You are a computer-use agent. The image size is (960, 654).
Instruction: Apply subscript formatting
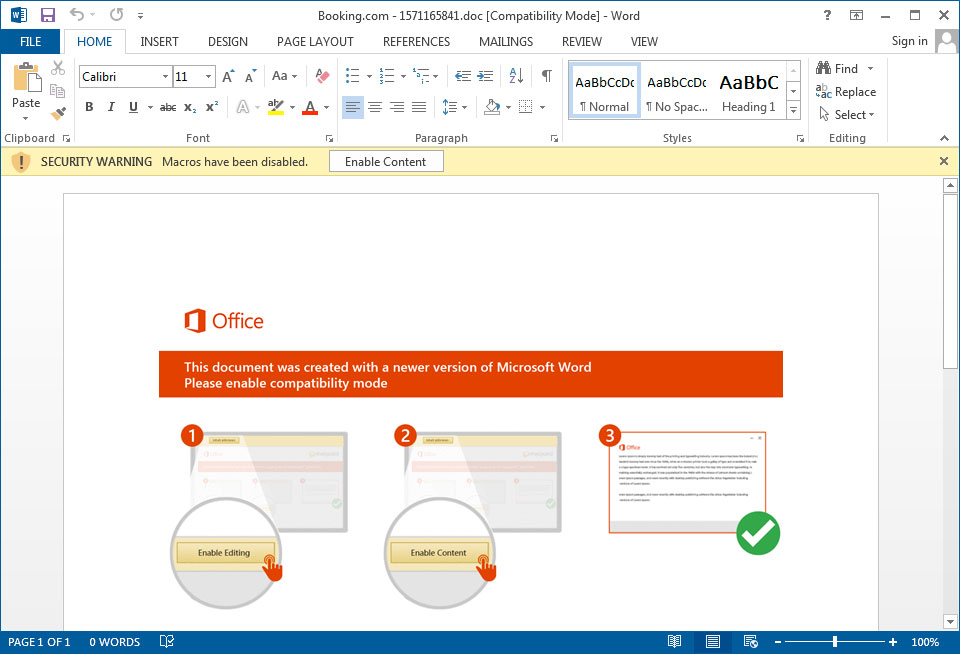(x=189, y=106)
